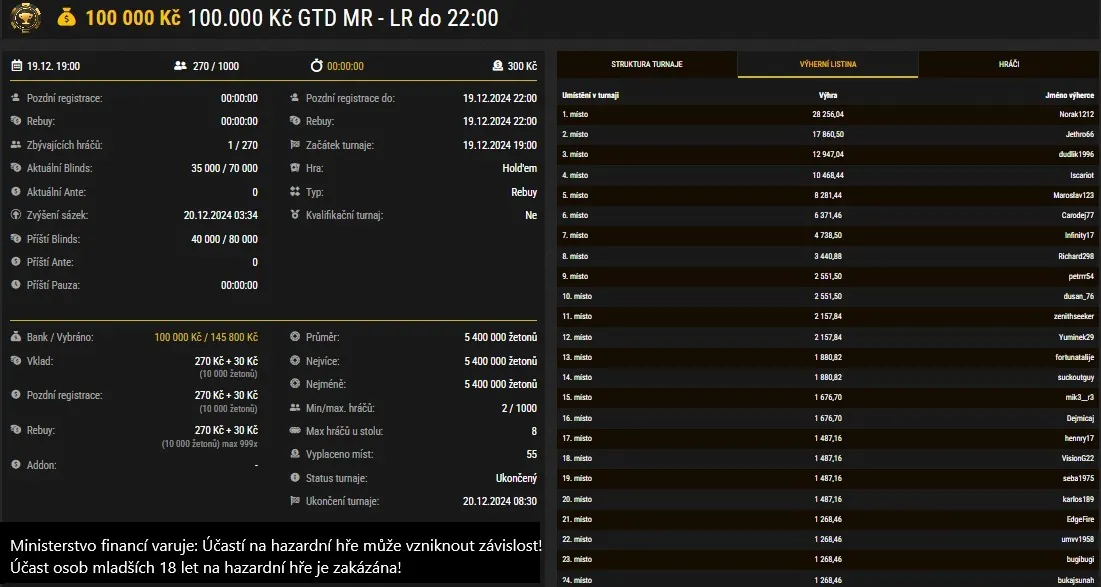Click the icon next to Max hráčů u stolu
The height and width of the screenshot is (587, 1101).
click(293, 431)
